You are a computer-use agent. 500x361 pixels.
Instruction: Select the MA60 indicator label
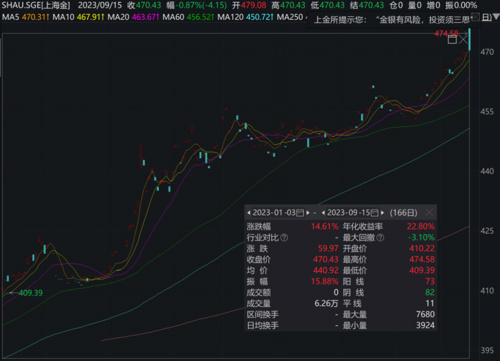point(173,17)
